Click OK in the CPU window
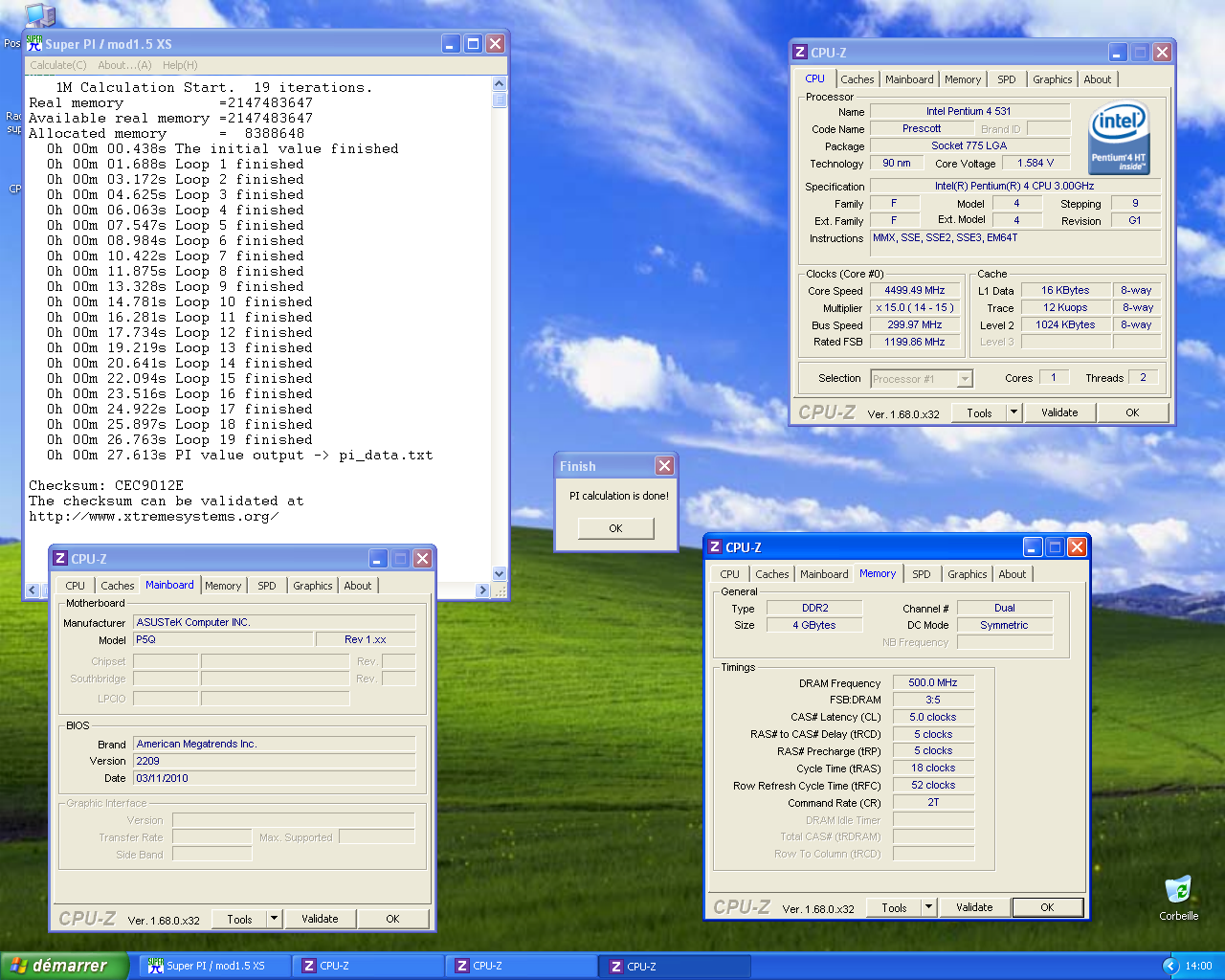This screenshot has width=1225, height=980. 1132,412
